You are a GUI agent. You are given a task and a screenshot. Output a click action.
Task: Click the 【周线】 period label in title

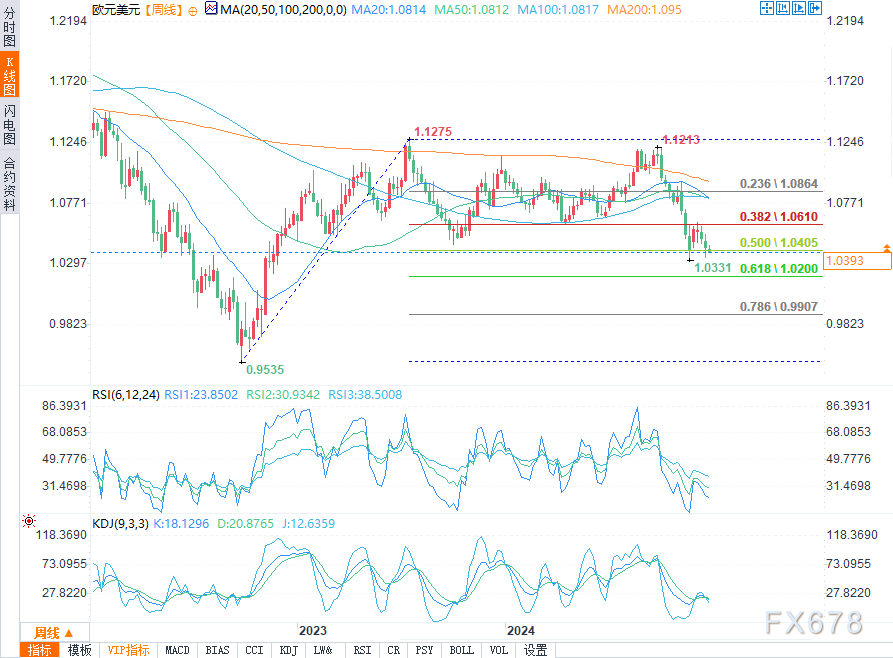pyautogui.click(x=163, y=10)
